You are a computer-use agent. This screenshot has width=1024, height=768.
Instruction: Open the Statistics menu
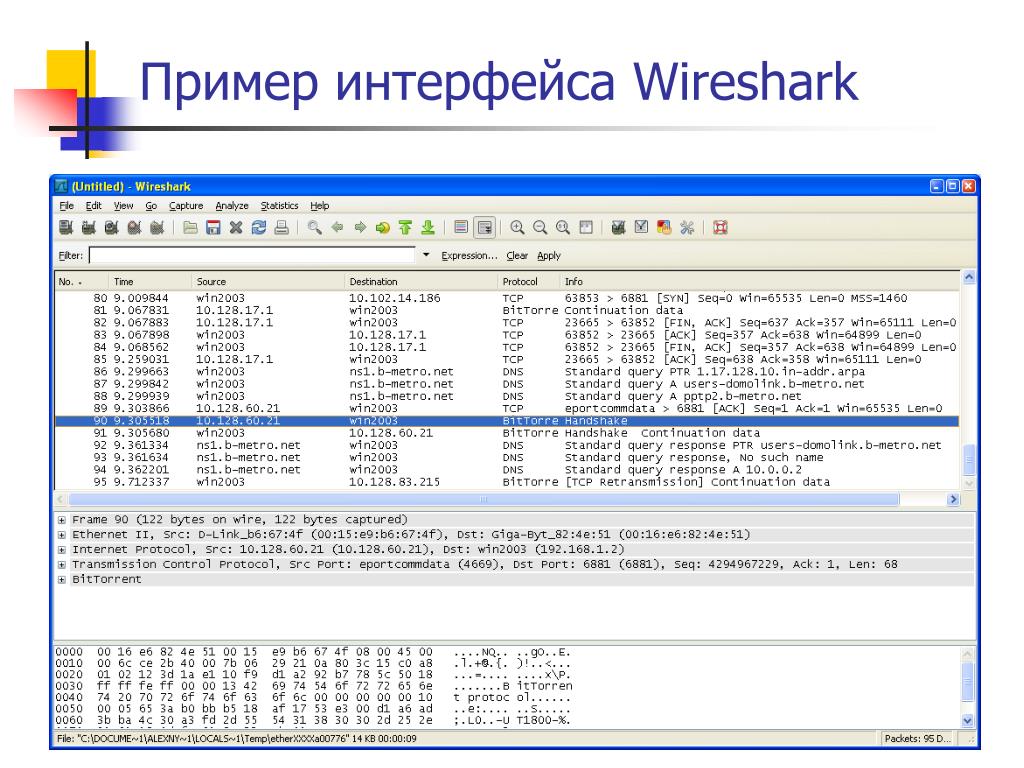[280, 206]
